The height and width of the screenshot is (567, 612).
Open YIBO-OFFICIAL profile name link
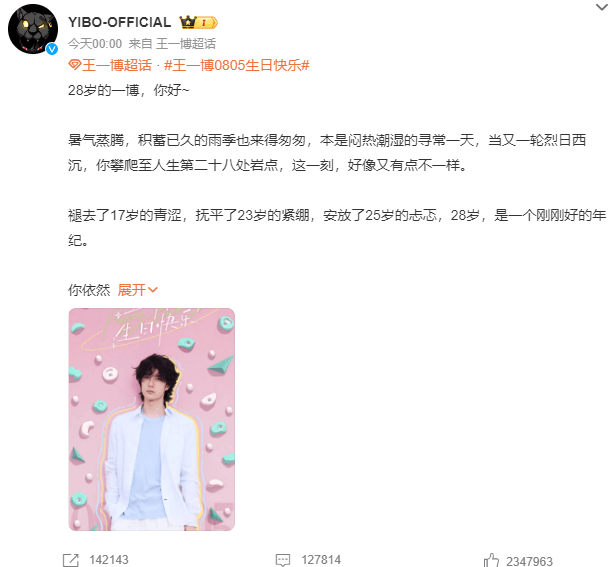119,22
